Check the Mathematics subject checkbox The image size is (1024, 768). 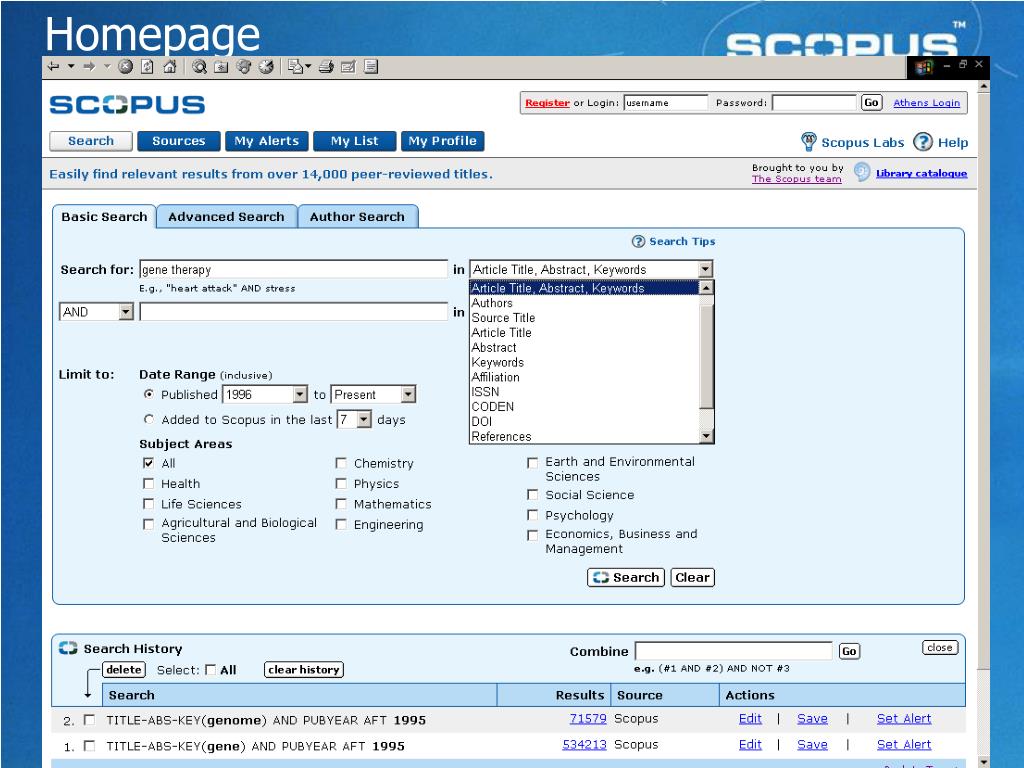[341, 504]
